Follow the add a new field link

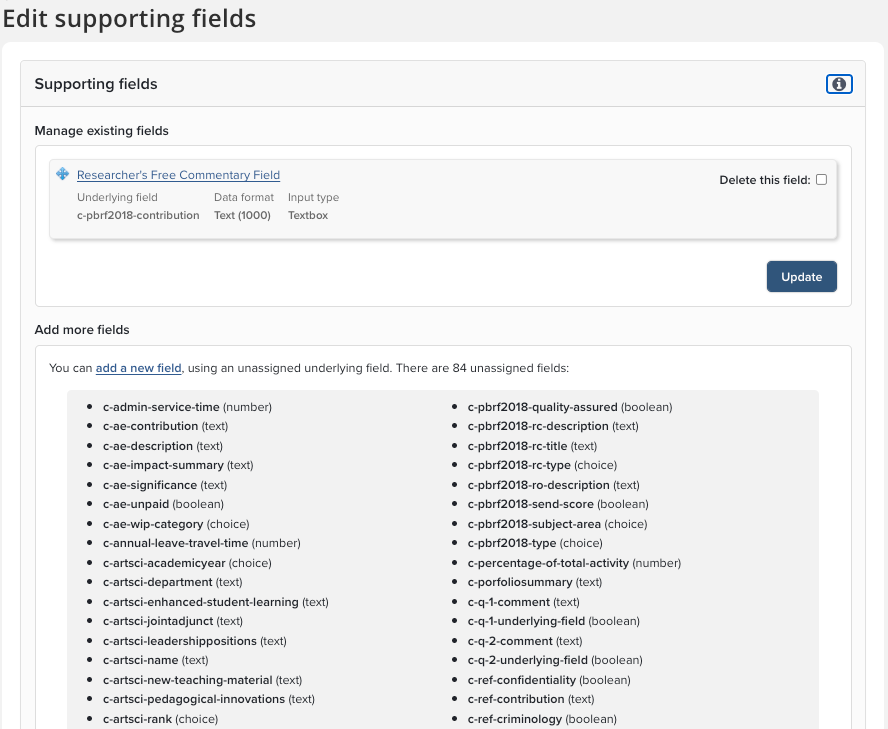[x=139, y=368]
